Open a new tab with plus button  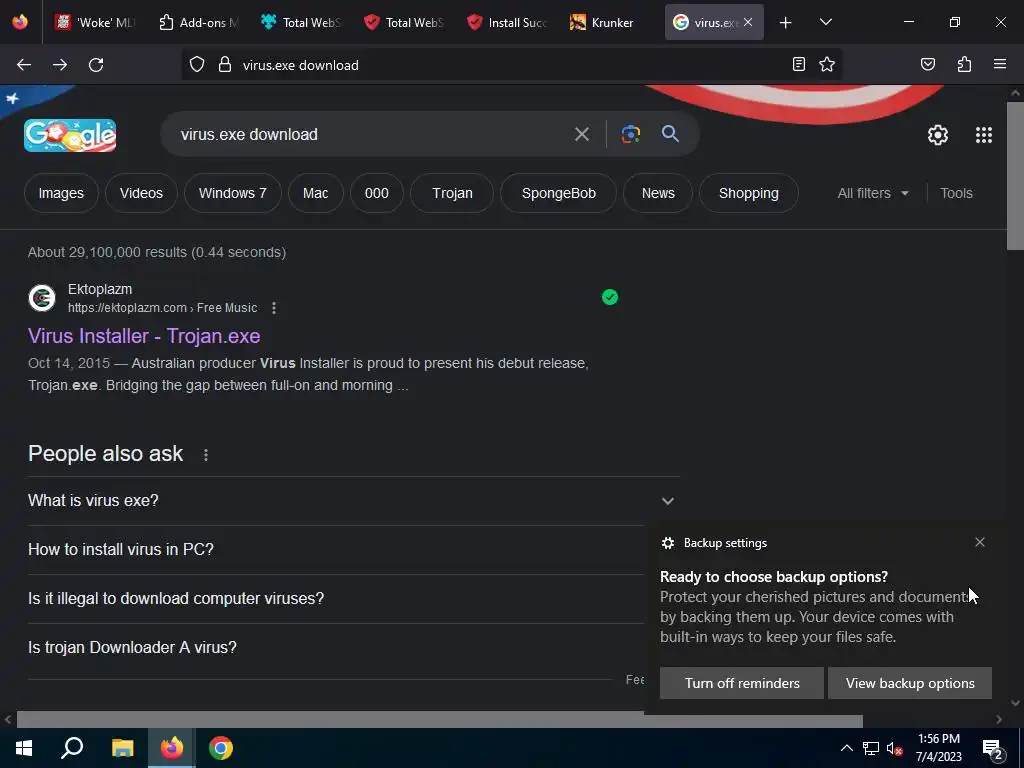[x=786, y=23]
